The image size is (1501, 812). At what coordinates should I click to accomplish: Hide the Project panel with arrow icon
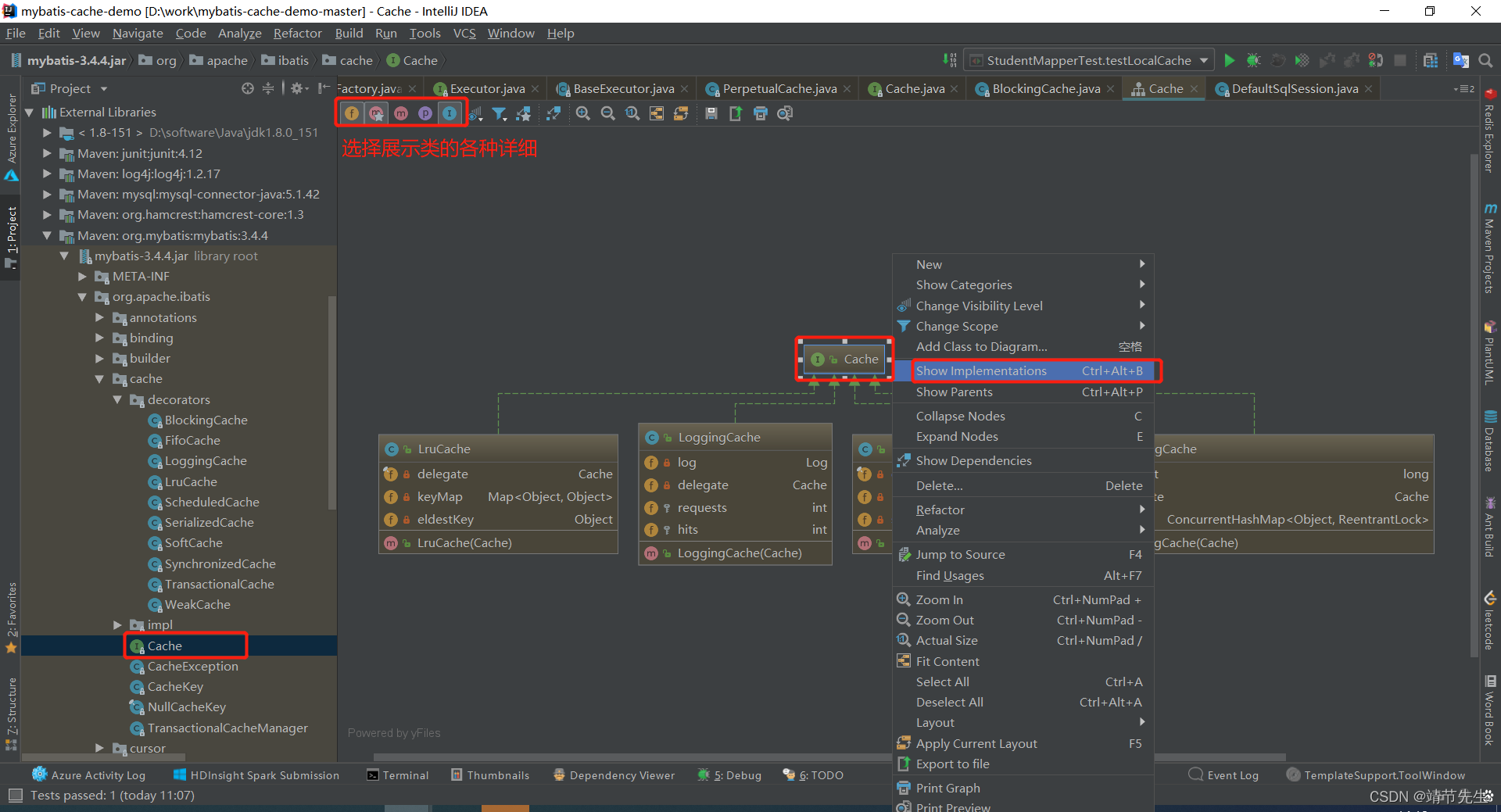pyautogui.click(x=324, y=88)
